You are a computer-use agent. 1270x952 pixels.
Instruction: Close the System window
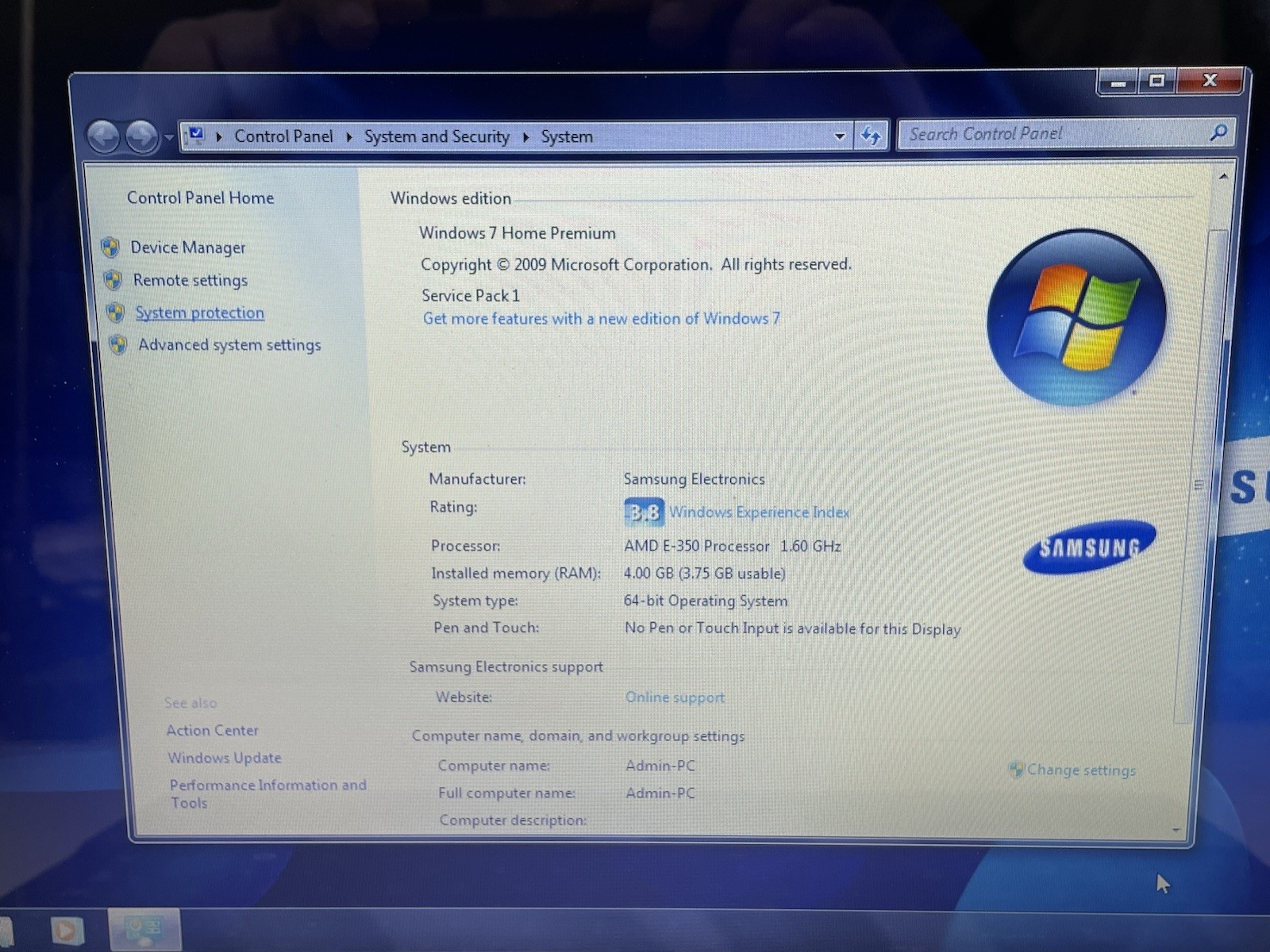point(1210,80)
